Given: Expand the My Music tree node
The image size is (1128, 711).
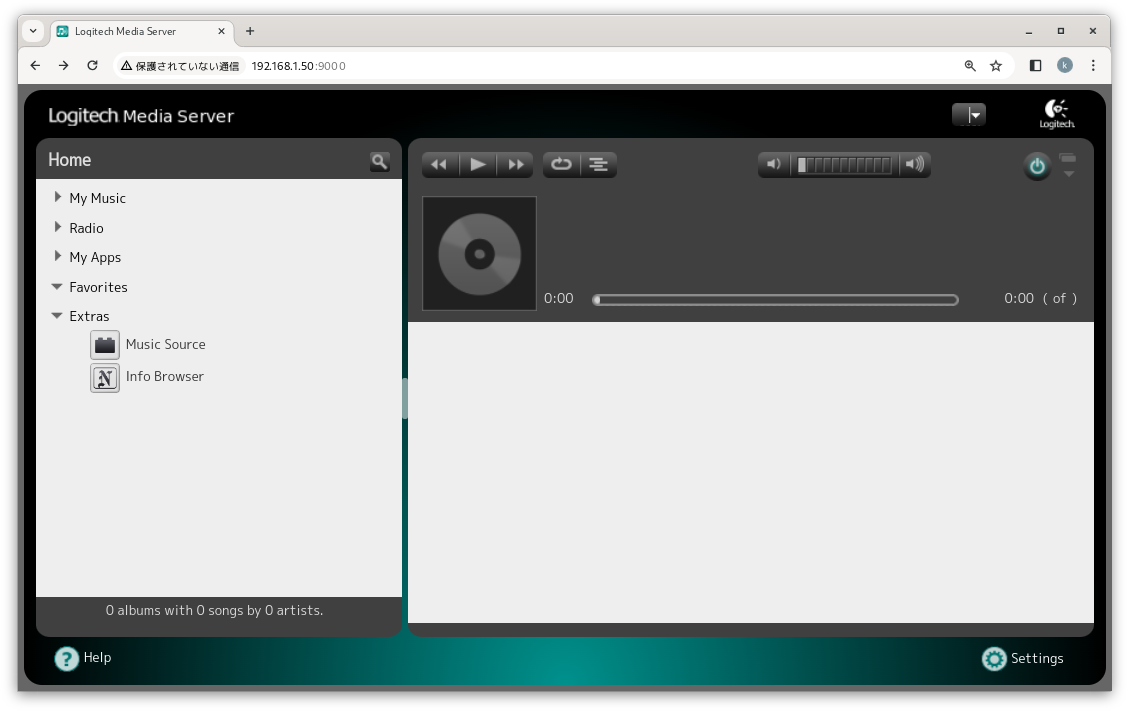Looking at the screenshot, I should [x=58, y=196].
